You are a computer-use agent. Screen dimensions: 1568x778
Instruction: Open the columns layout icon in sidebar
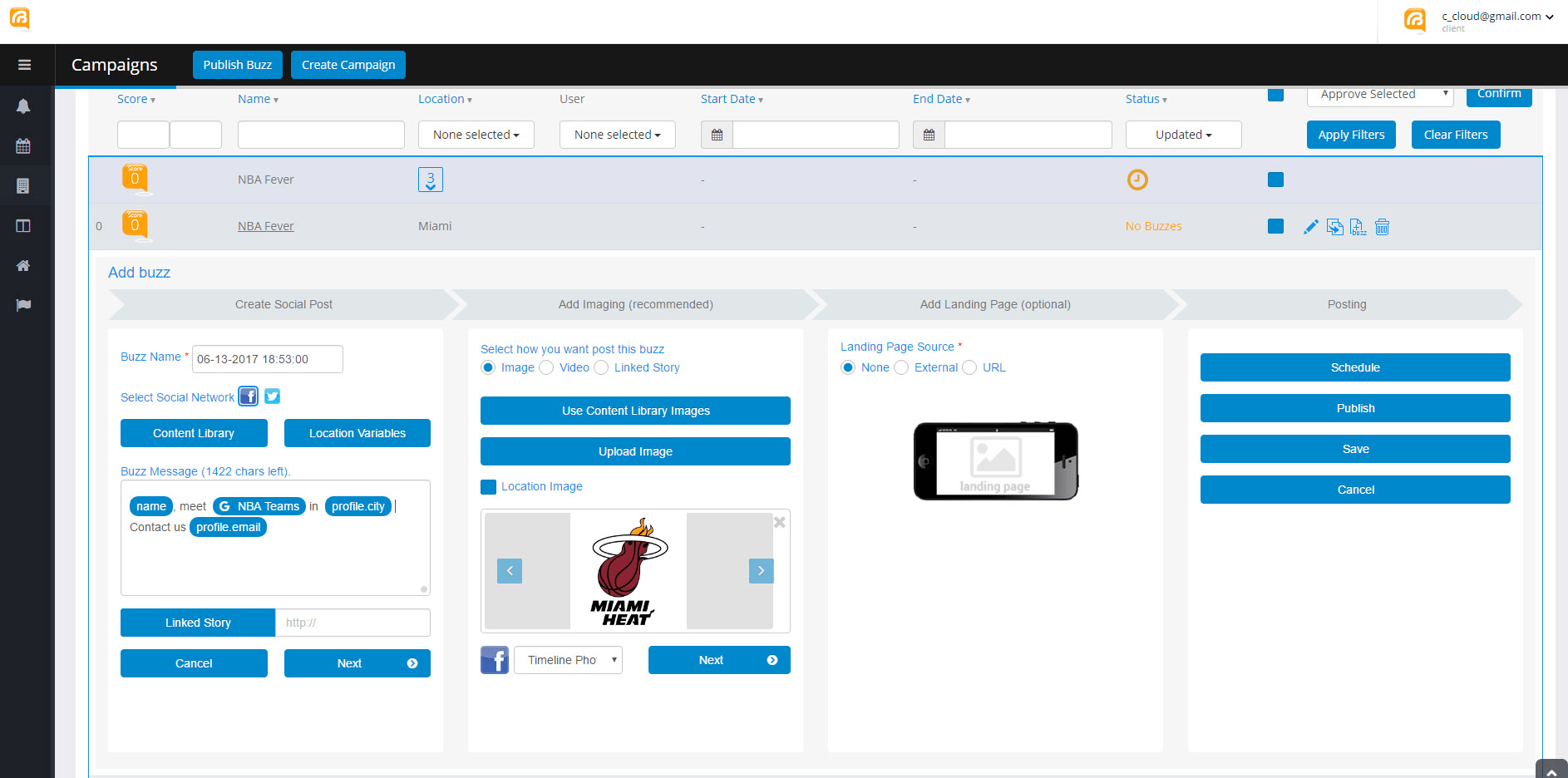23,226
